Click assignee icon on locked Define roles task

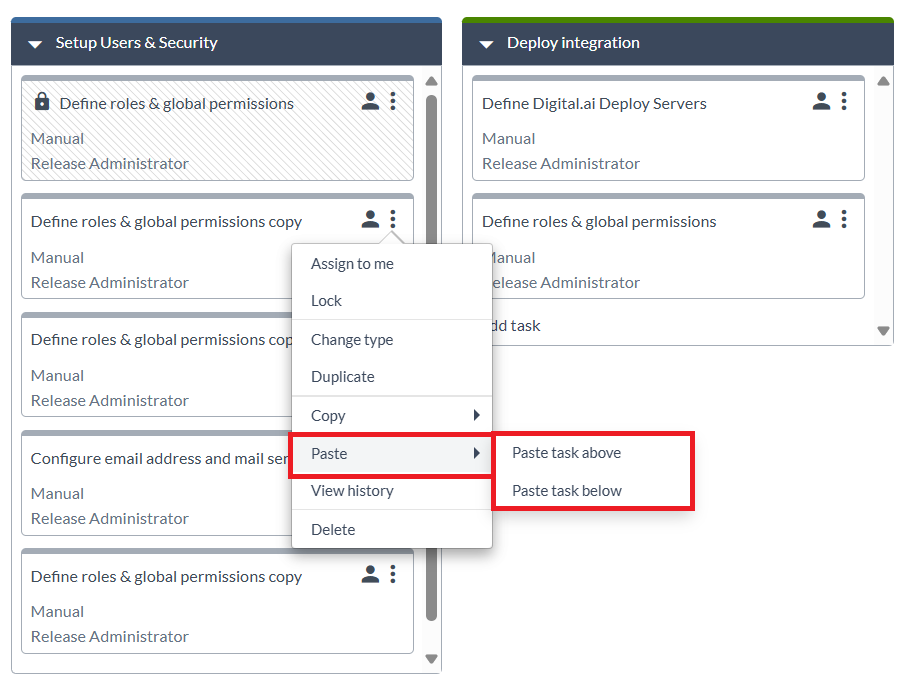(370, 101)
